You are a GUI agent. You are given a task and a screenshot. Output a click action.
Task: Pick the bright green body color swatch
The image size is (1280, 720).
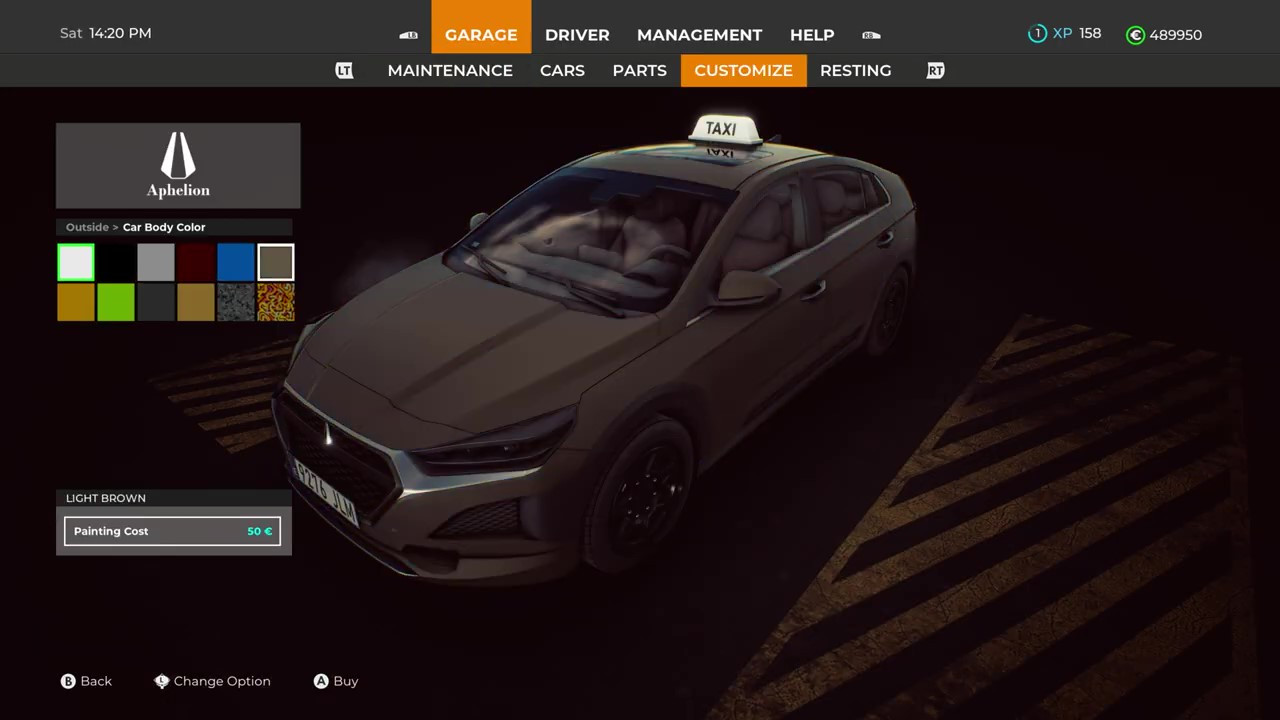[116, 303]
